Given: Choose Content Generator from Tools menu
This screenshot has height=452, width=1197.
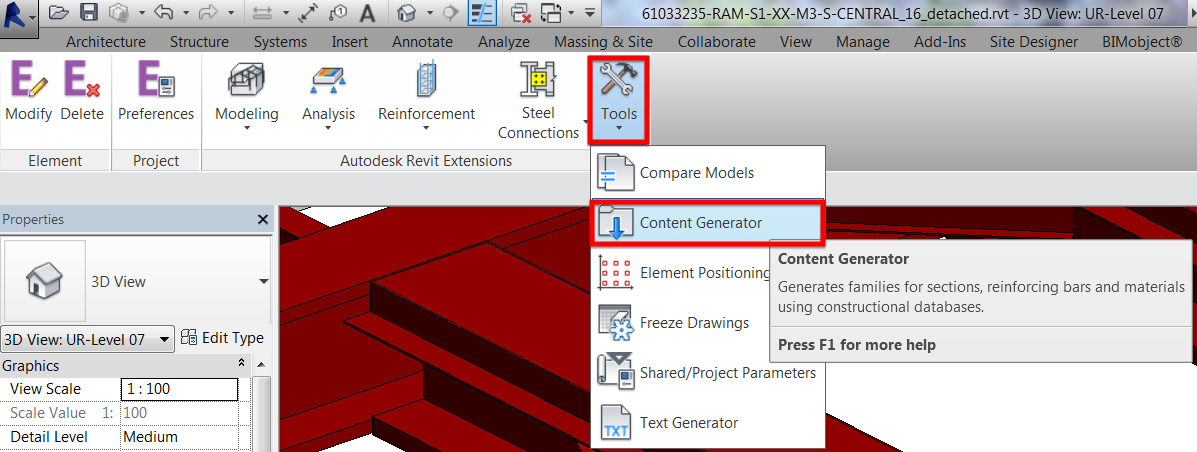Looking at the screenshot, I should tap(708, 223).
